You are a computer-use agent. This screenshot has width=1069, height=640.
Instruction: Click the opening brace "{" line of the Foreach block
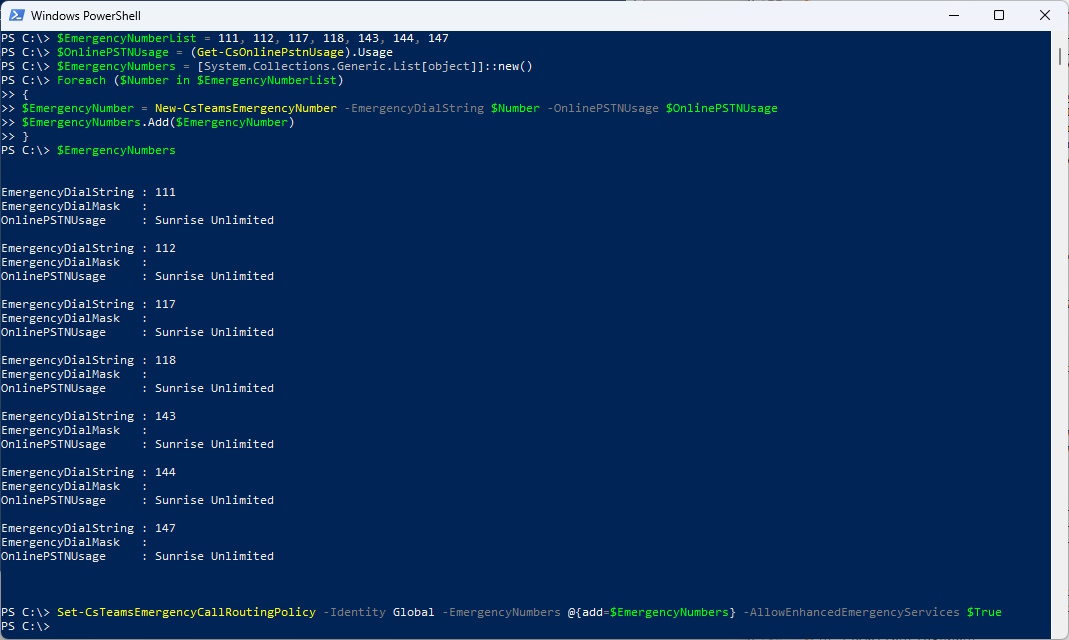click(x=25, y=94)
